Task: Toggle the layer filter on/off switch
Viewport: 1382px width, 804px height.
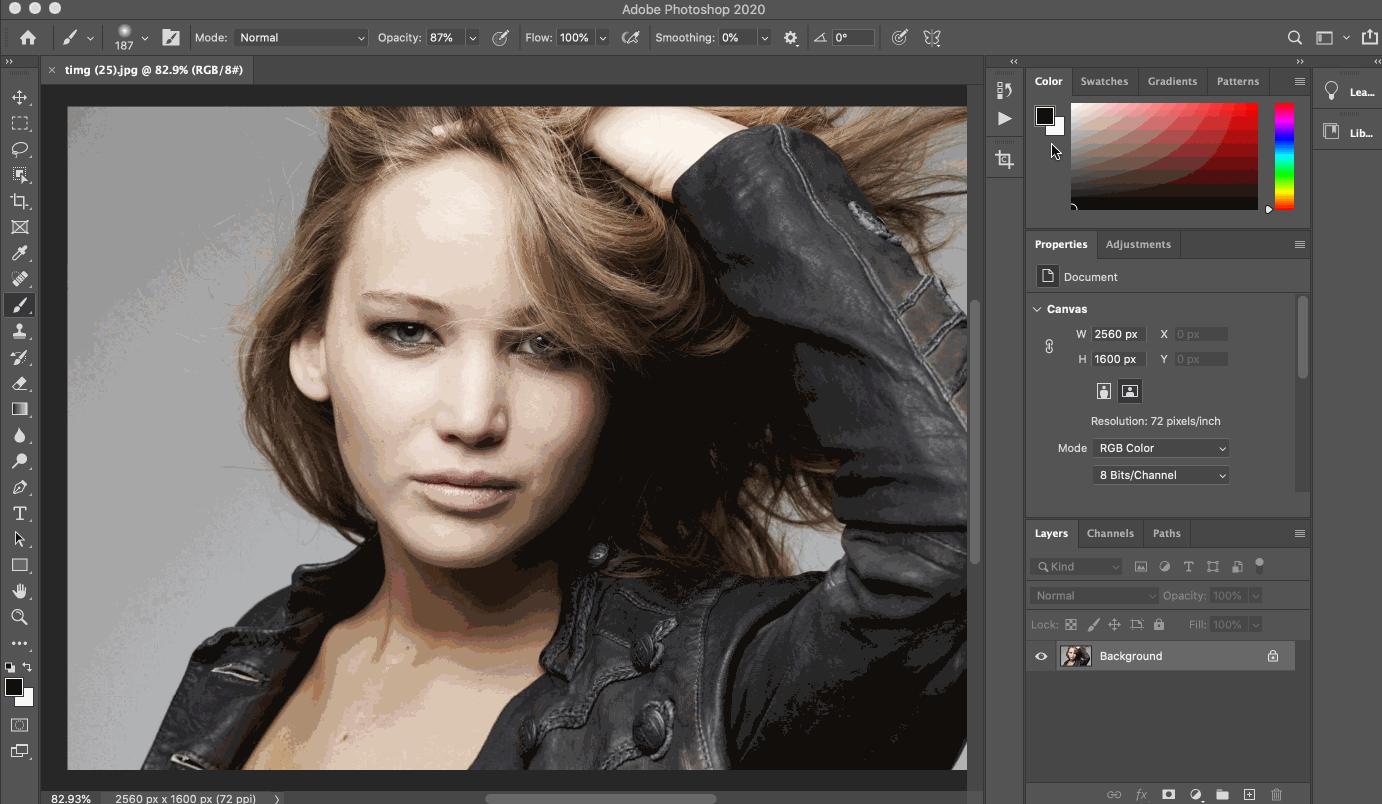Action: click(x=1259, y=565)
